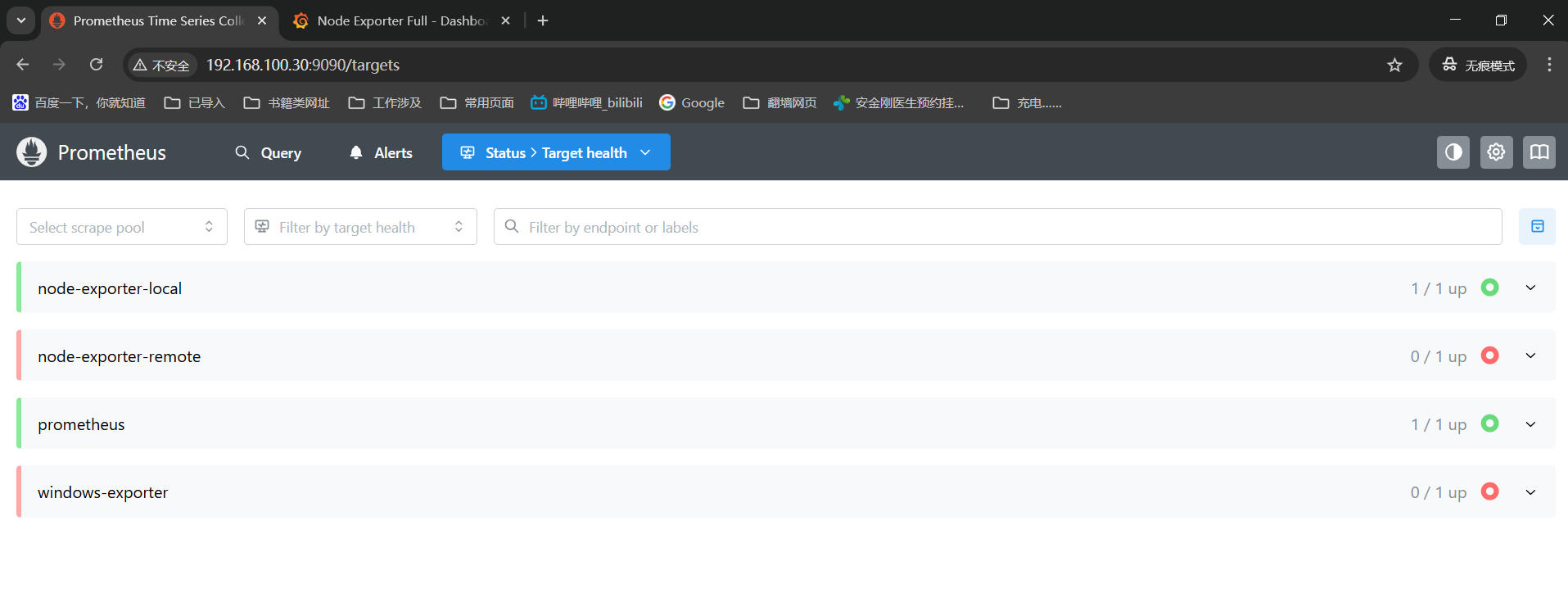Image resolution: width=1568 pixels, height=607 pixels.
Task: Expand the node-exporter-local chevron
Action: (x=1530, y=288)
